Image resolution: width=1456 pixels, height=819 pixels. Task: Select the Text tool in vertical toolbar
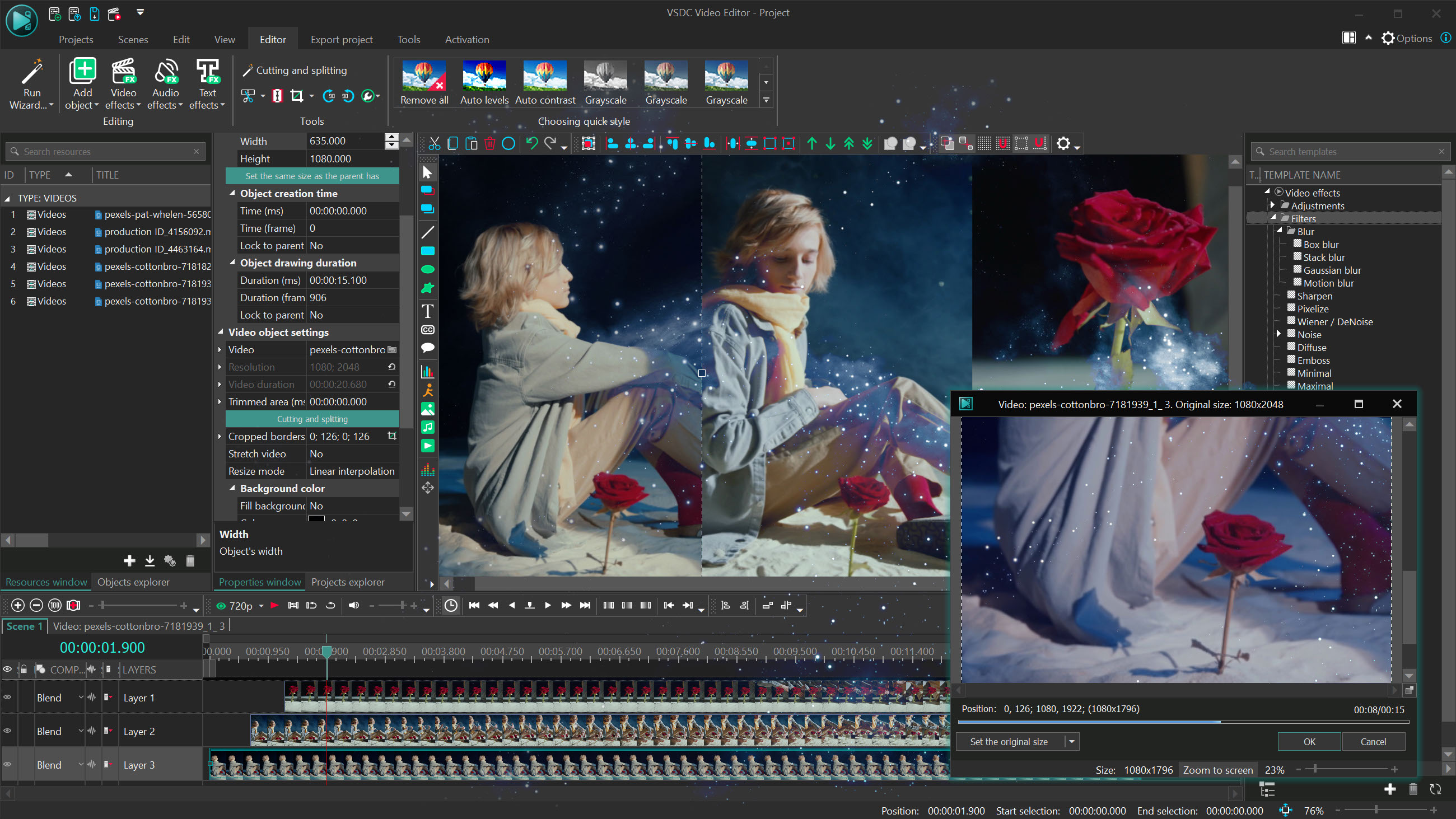pos(427,311)
